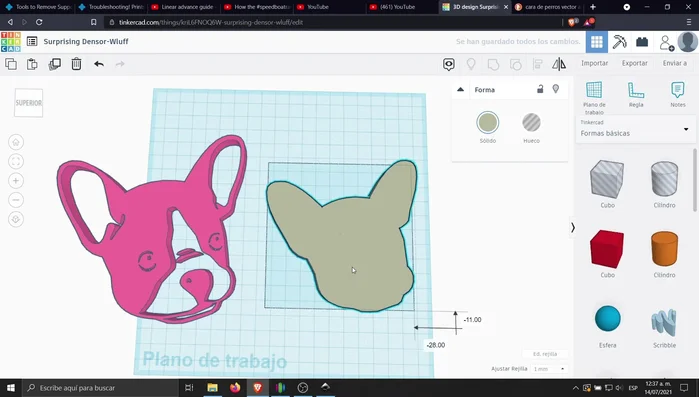Click the Duplicate and repeat icon
699x397 pixels.
point(54,64)
